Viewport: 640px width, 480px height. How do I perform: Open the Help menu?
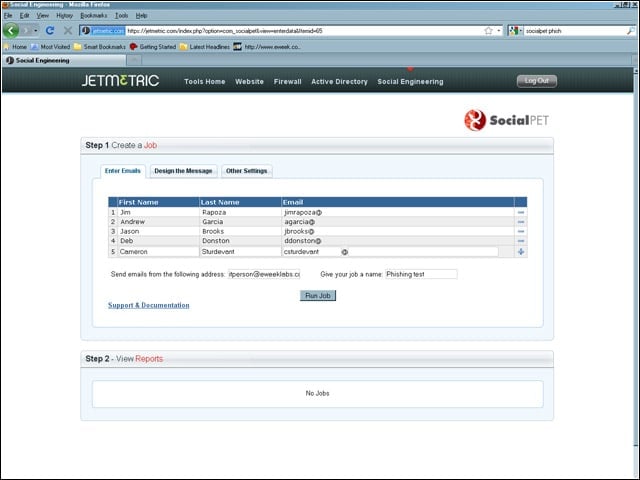[141, 16]
